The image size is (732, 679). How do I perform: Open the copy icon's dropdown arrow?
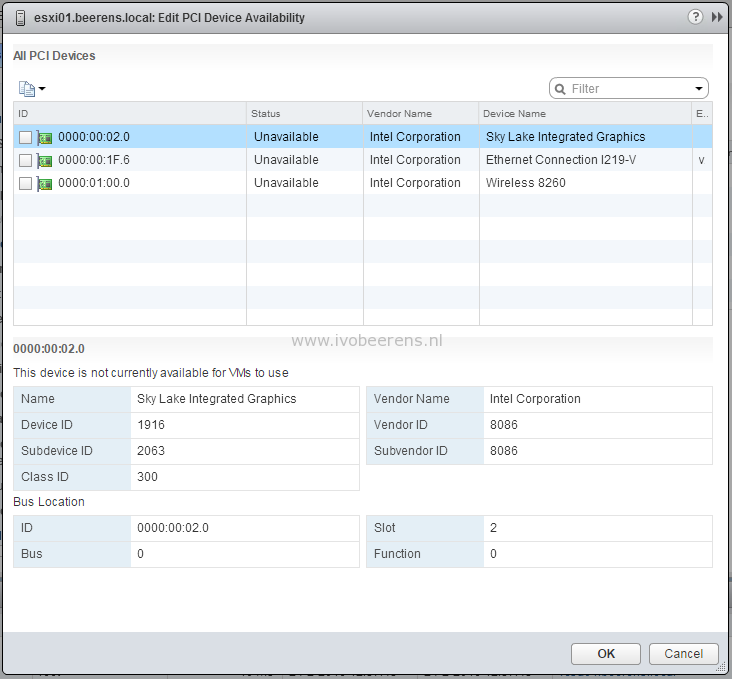coord(42,88)
